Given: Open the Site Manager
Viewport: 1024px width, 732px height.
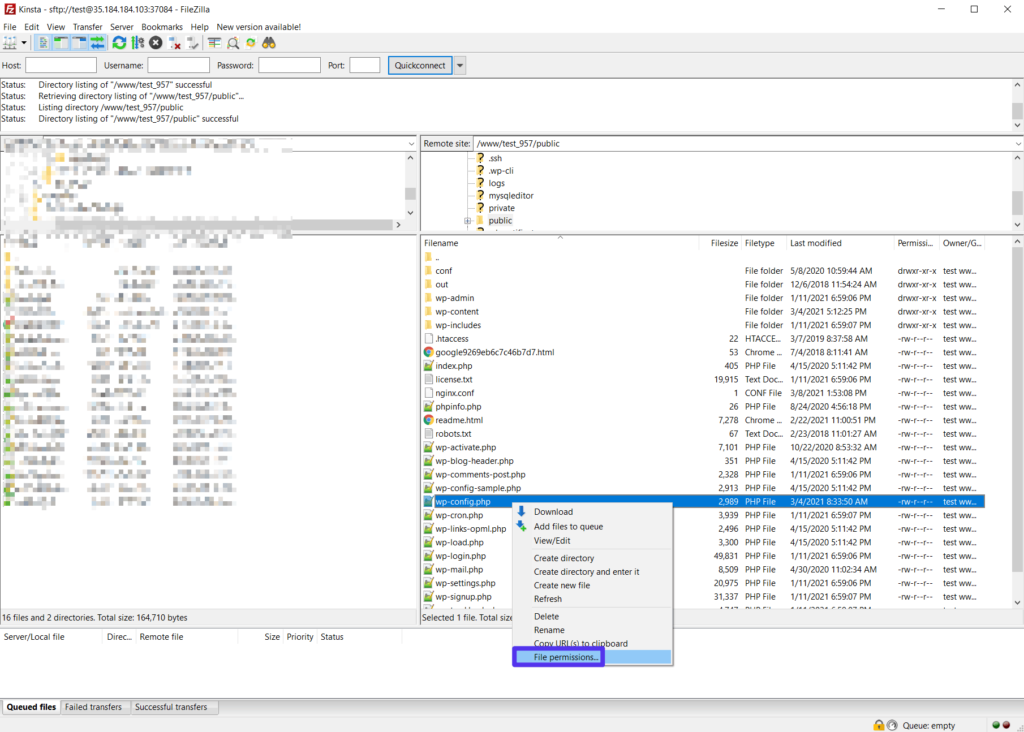Looking at the screenshot, I should (x=10, y=42).
